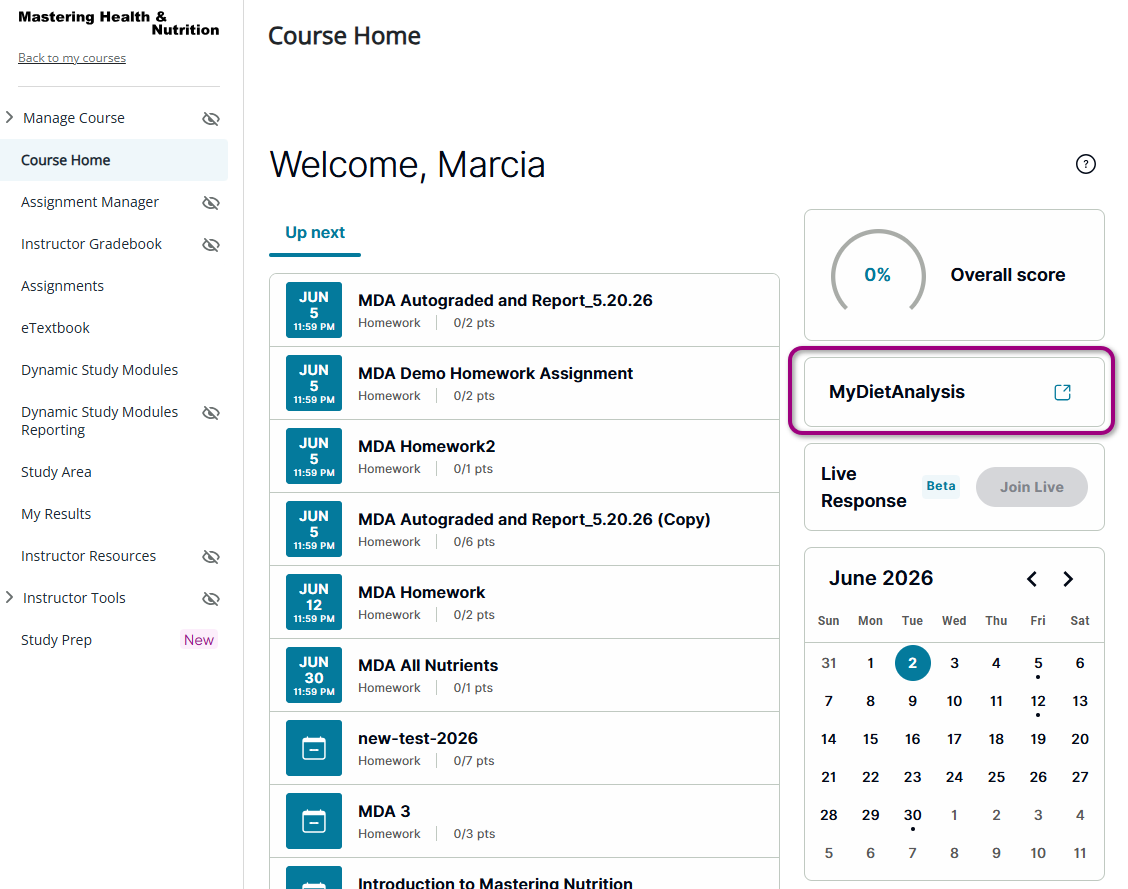Select June 17 in the calendar
The image size is (1128, 889).
[954, 739]
